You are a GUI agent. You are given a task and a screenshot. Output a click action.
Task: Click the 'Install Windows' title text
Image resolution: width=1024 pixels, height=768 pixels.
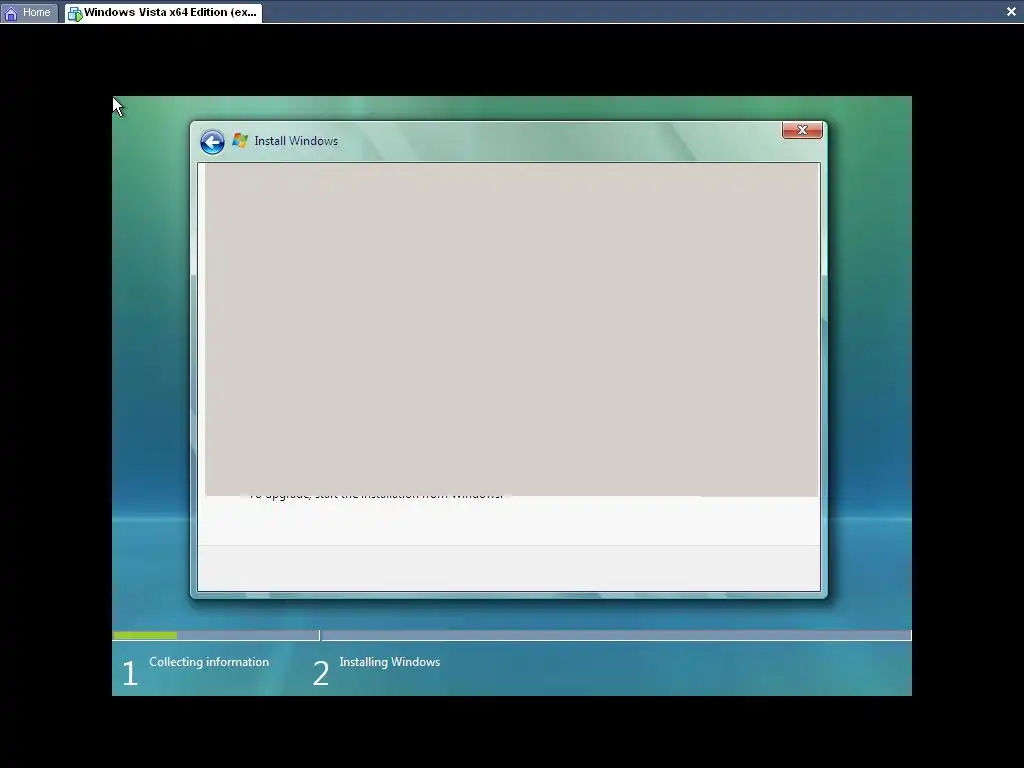tap(296, 141)
